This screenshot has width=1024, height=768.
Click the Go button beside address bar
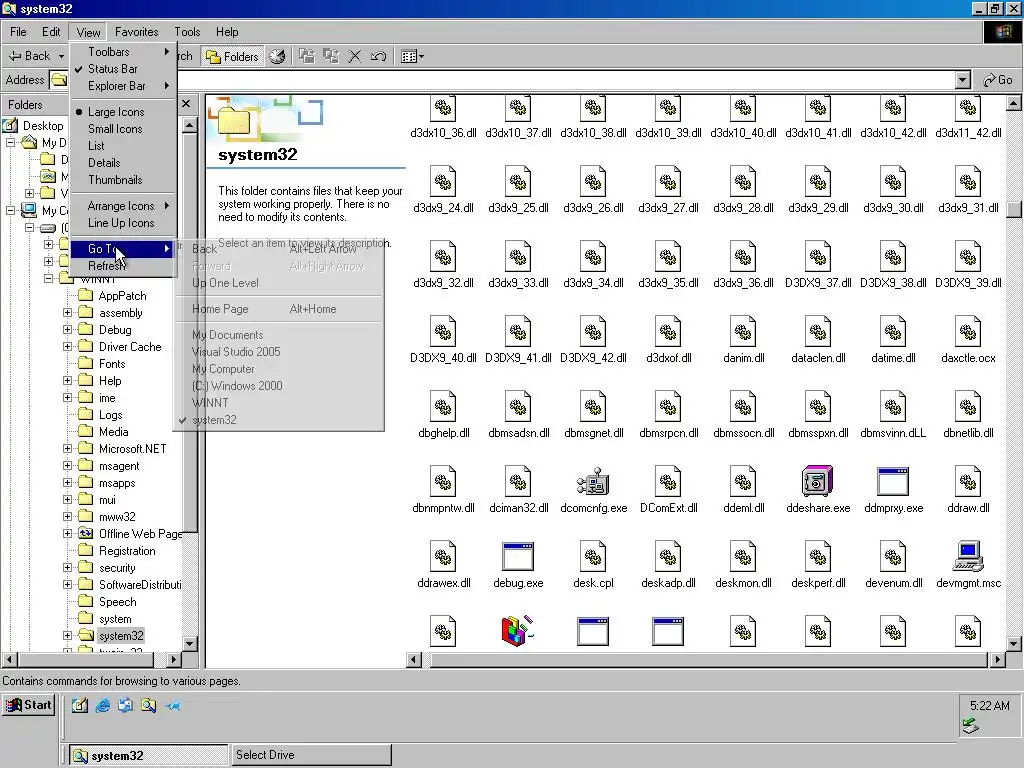[x=998, y=80]
